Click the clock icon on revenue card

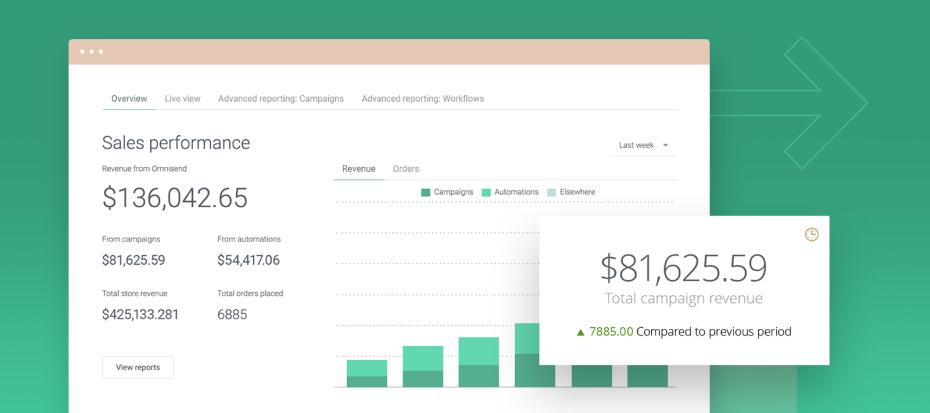point(811,234)
